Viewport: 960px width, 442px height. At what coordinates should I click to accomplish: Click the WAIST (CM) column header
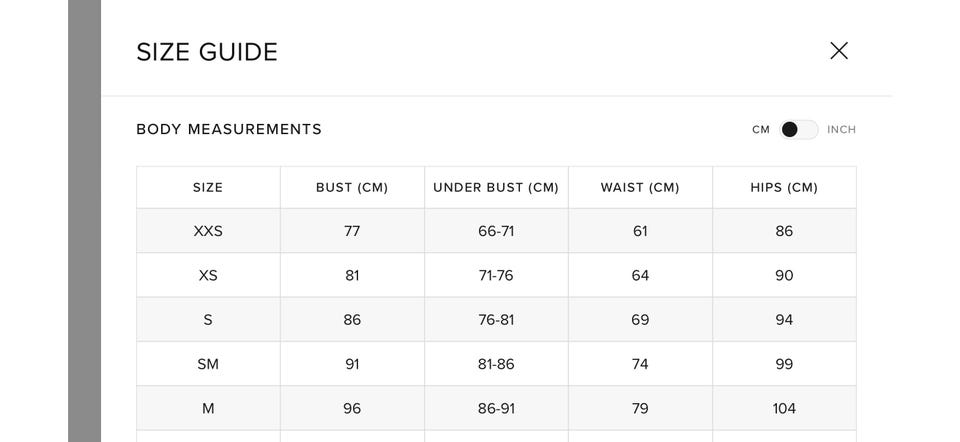click(640, 187)
